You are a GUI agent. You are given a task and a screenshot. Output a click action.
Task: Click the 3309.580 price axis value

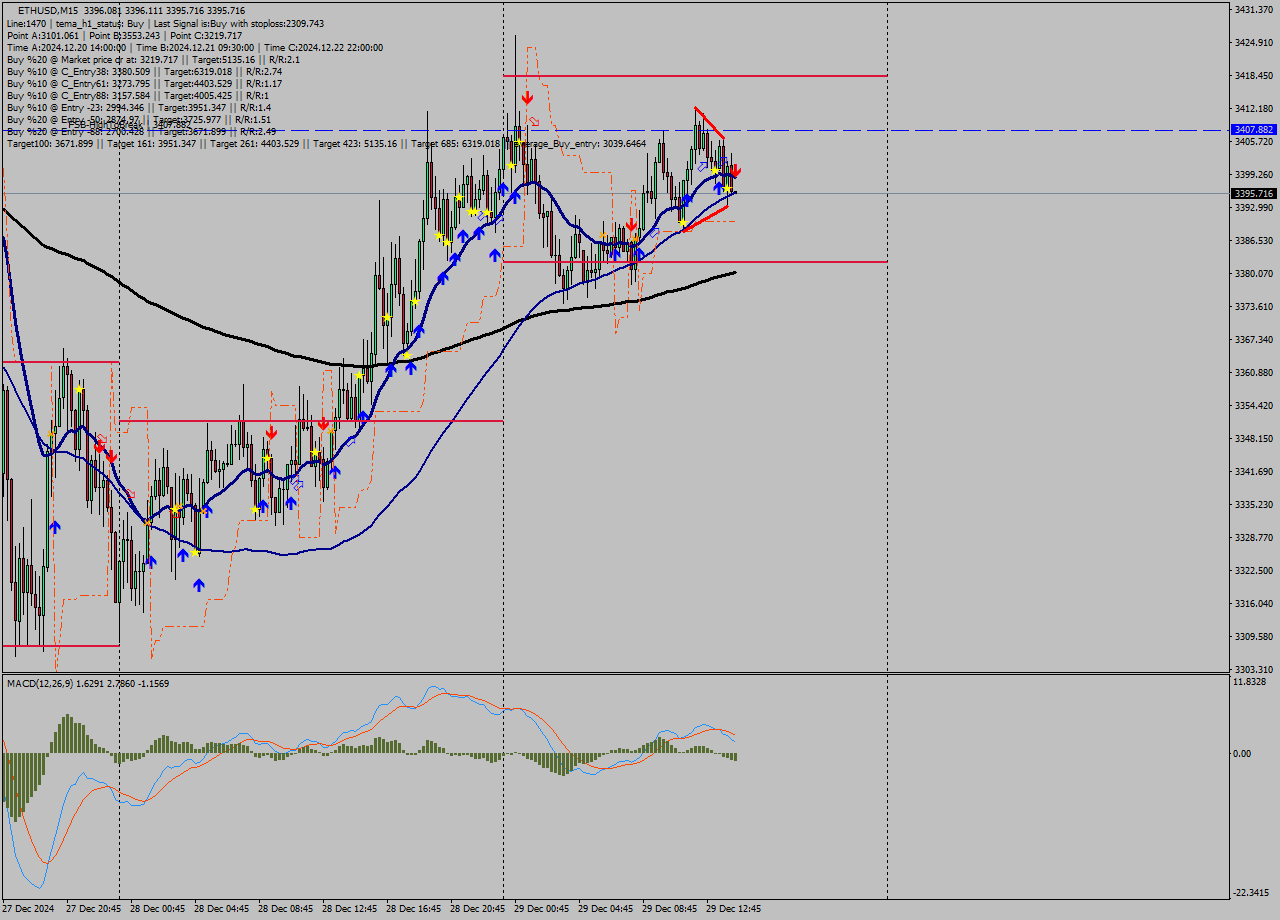point(1253,636)
